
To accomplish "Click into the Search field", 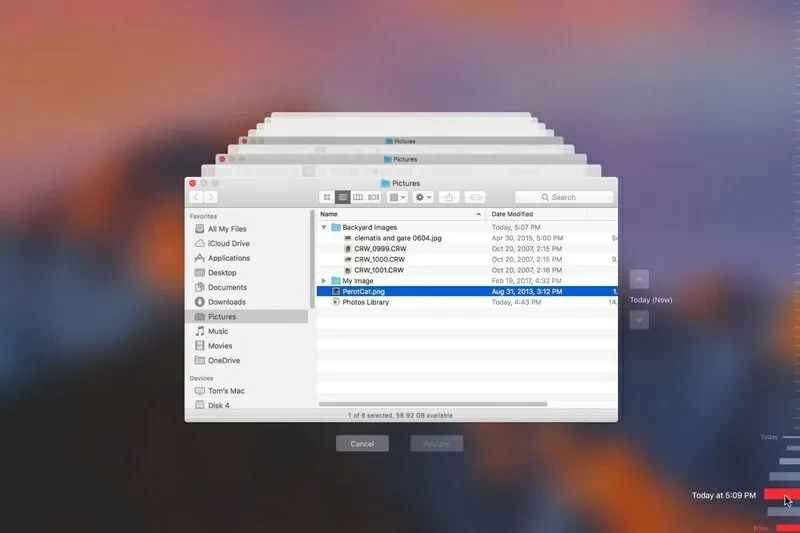I will (564, 197).
